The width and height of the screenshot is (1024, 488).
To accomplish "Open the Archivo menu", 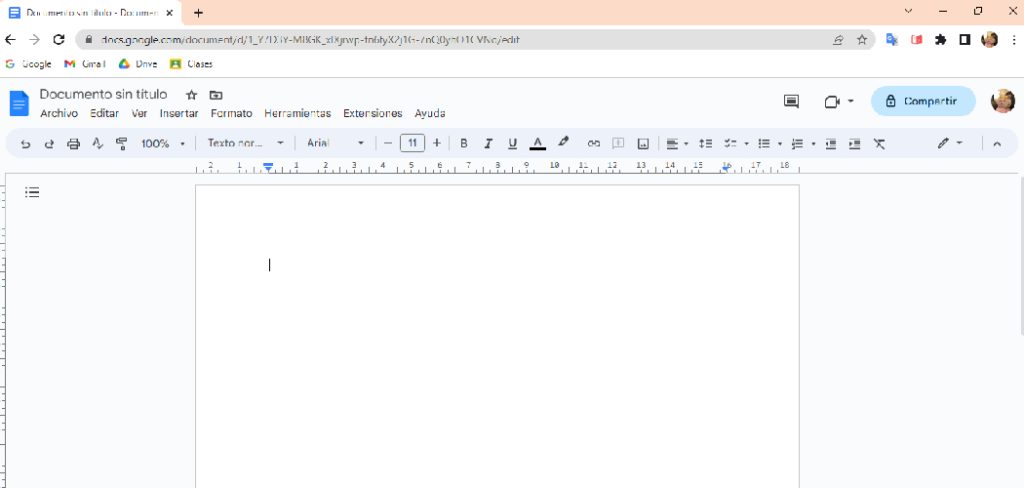I will click(59, 114).
